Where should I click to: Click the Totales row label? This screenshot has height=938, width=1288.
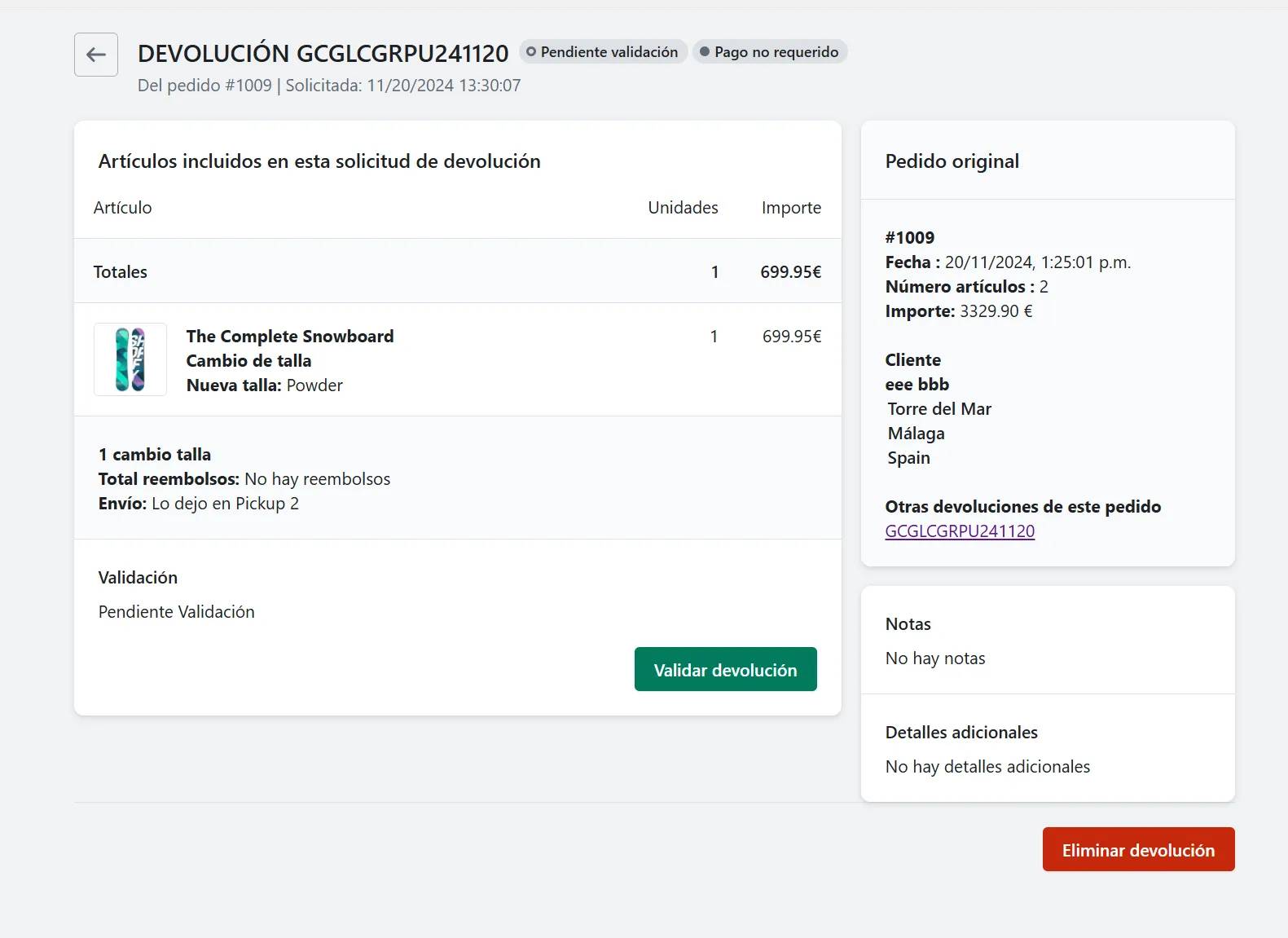[121, 272]
